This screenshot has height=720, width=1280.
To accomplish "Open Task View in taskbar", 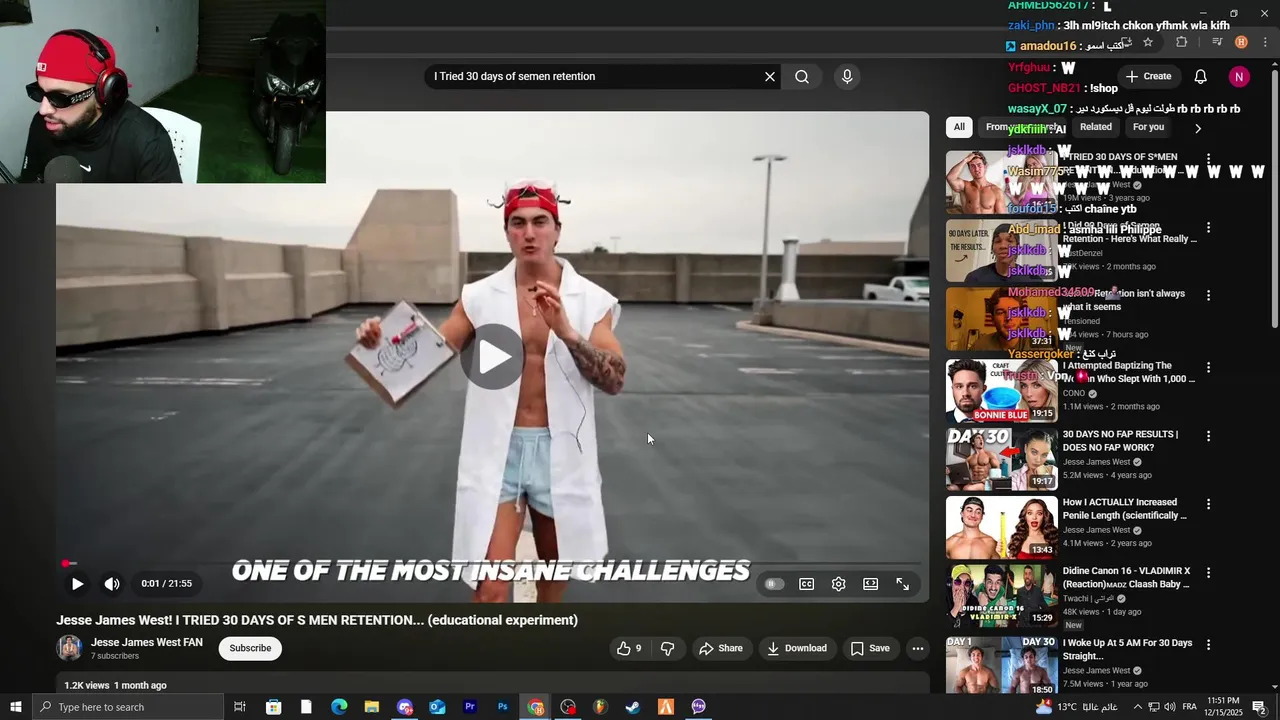I will (240, 707).
